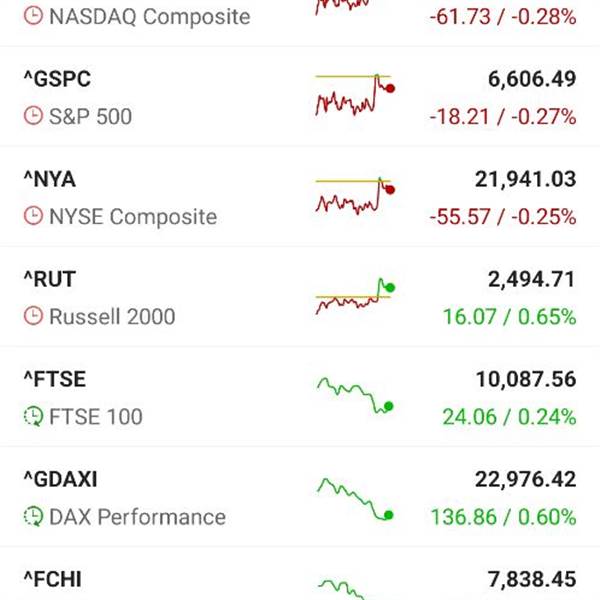
Task: Open the ^GDAXI sparkline chart
Action: click(354, 496)
